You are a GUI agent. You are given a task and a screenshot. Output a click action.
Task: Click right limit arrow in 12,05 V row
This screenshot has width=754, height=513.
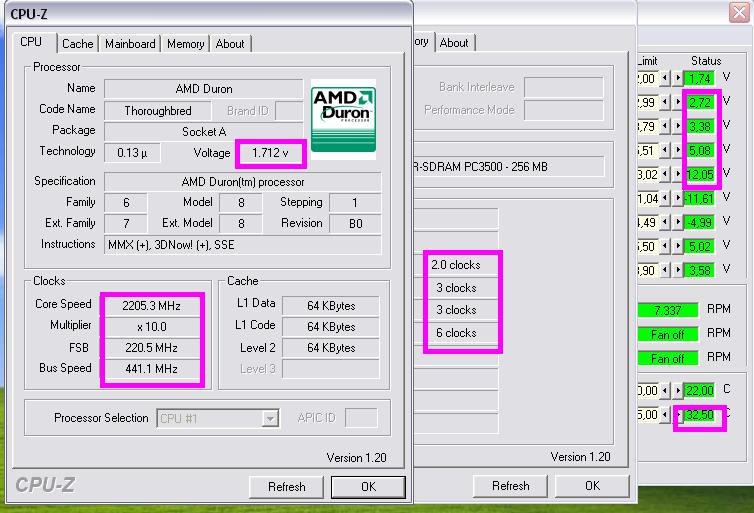(x=677, y=174)
